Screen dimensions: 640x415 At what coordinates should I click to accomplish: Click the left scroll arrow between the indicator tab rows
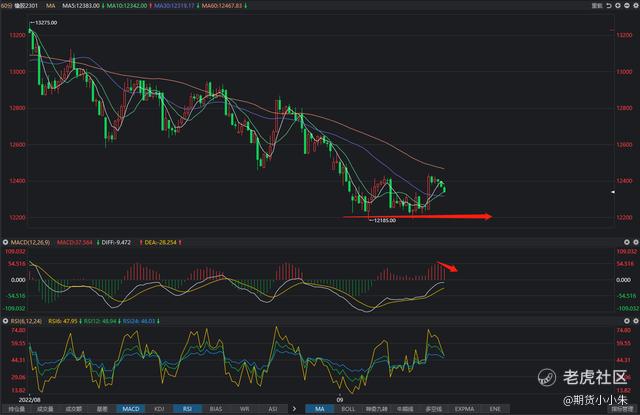(293, 408)
